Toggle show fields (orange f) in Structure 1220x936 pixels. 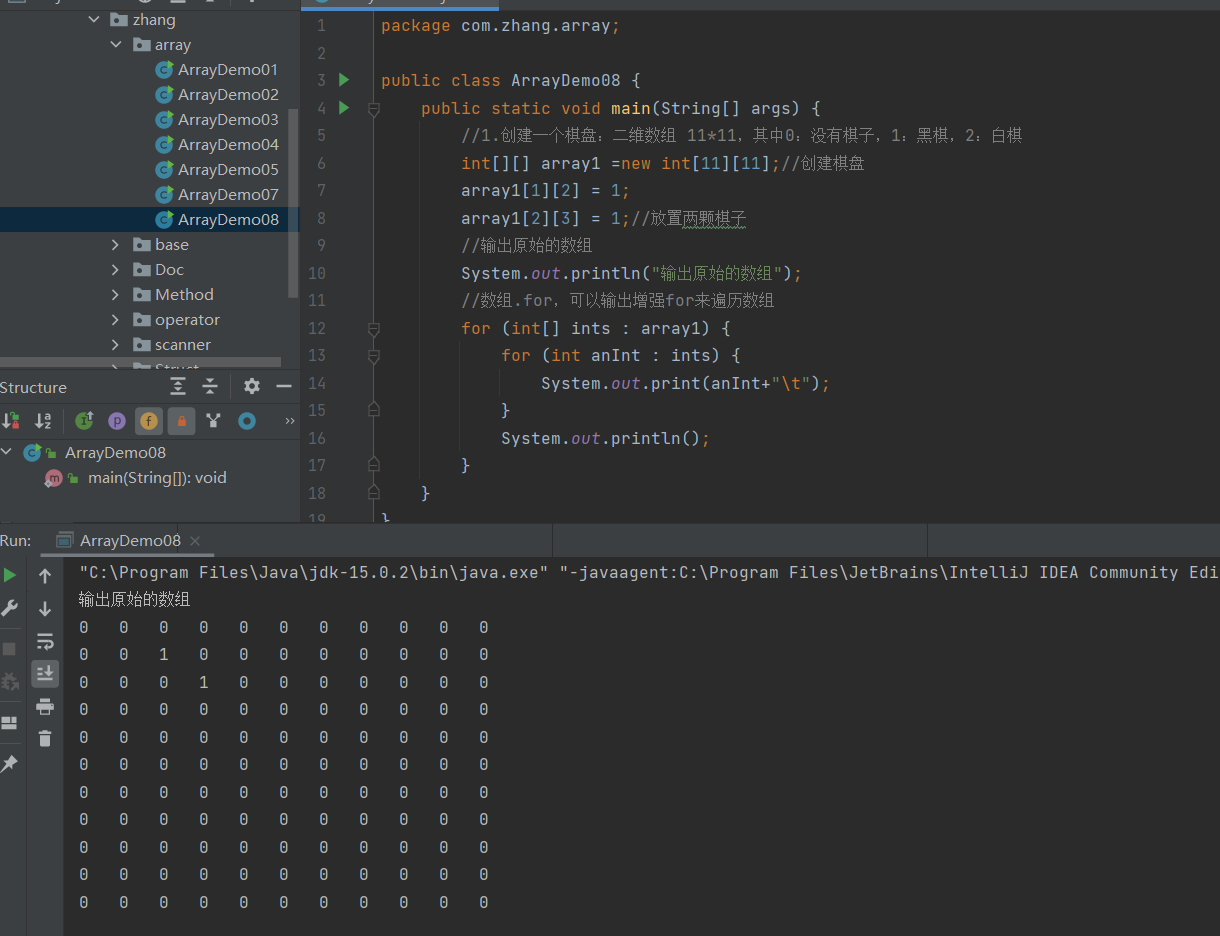pos(149,421)
